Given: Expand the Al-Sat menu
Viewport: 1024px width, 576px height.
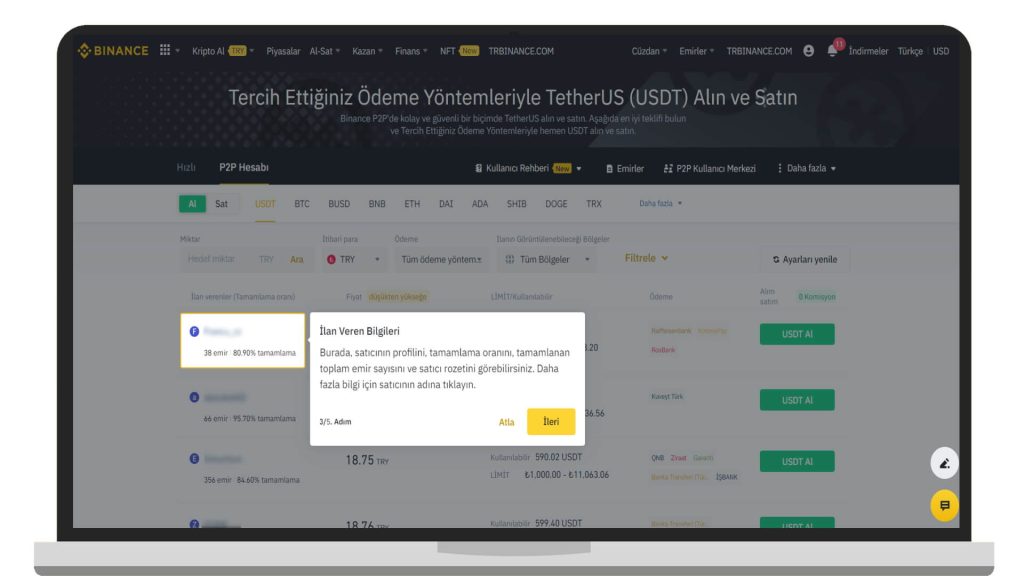Looking at the screenshot, I should [325, 51].
